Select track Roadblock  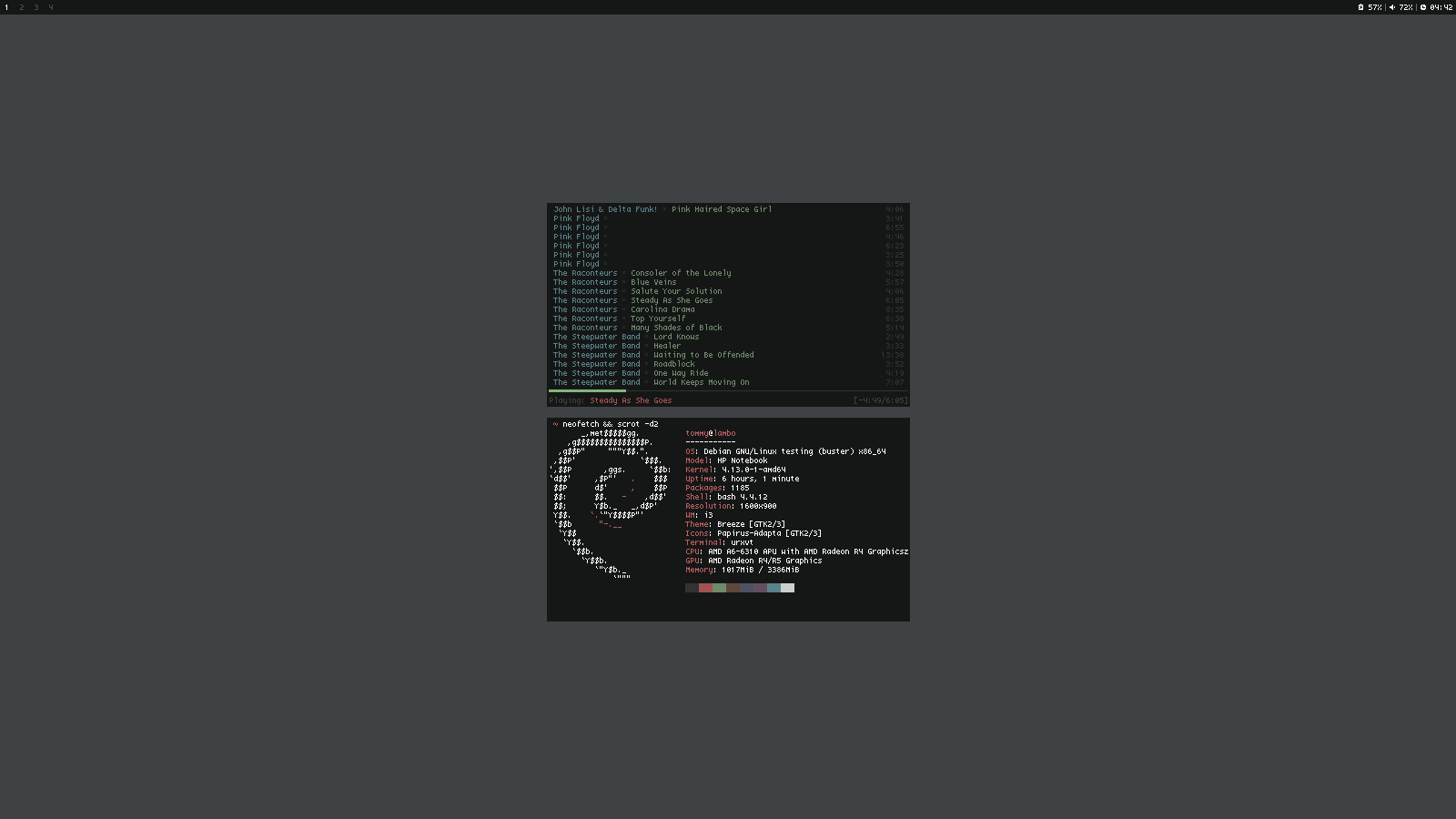[x=674, y=364]
